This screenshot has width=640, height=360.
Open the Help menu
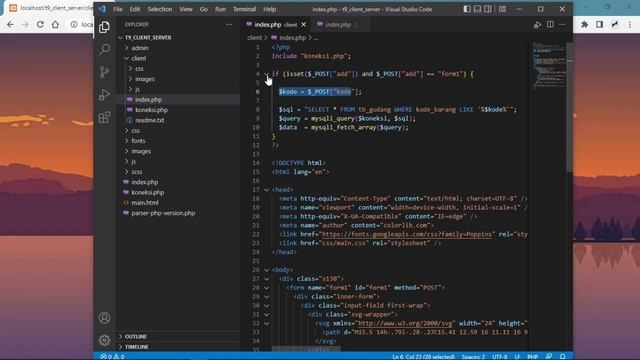[x=269, y=9]
